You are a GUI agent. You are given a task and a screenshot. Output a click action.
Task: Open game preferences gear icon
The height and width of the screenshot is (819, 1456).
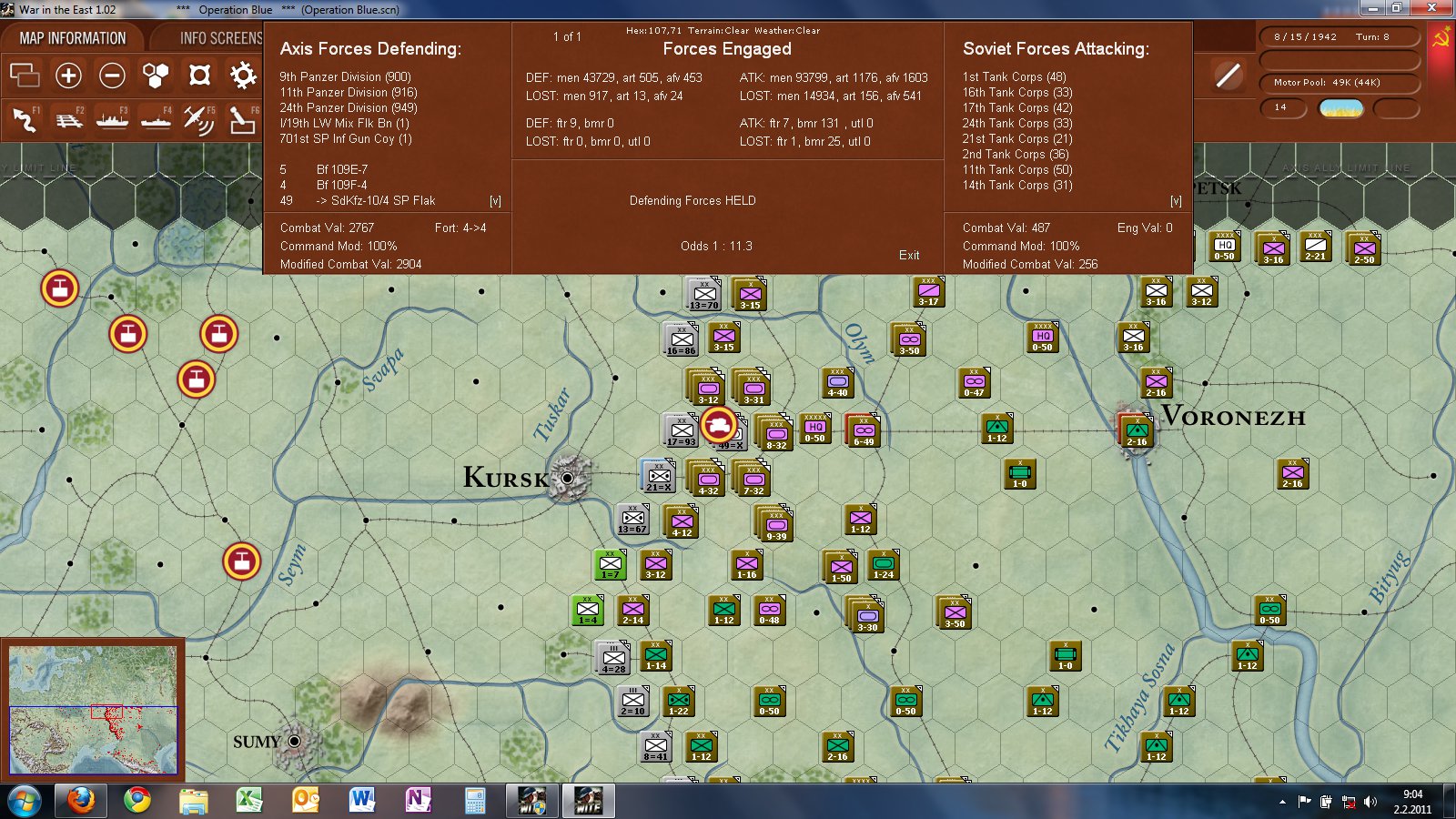tap(243, 75)
